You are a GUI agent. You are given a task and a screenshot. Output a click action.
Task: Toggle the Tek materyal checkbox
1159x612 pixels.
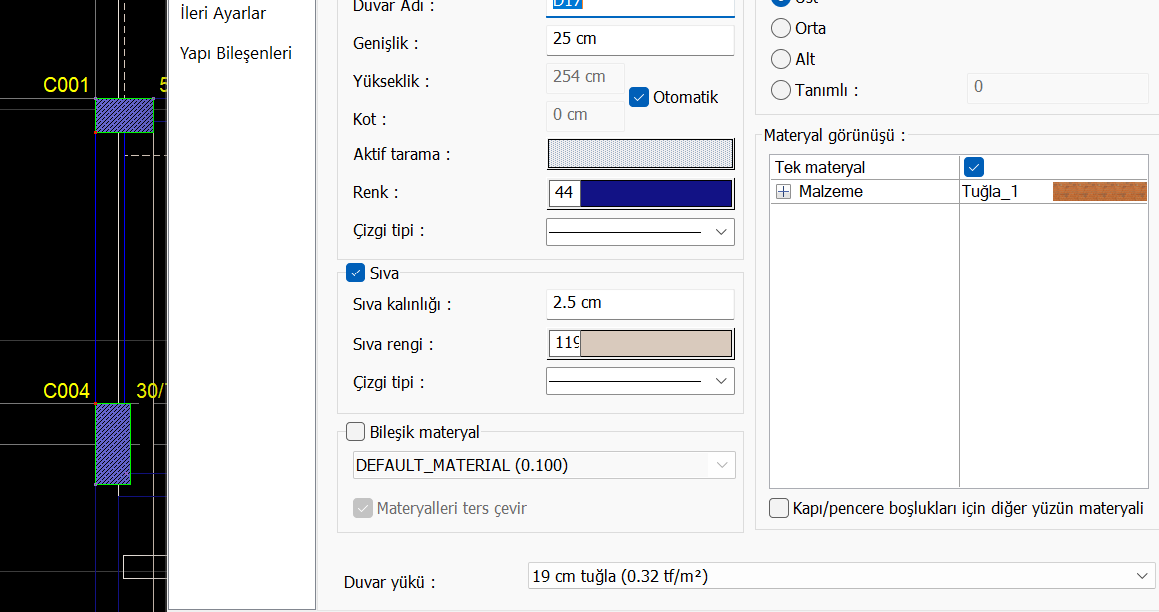[972, 167]
